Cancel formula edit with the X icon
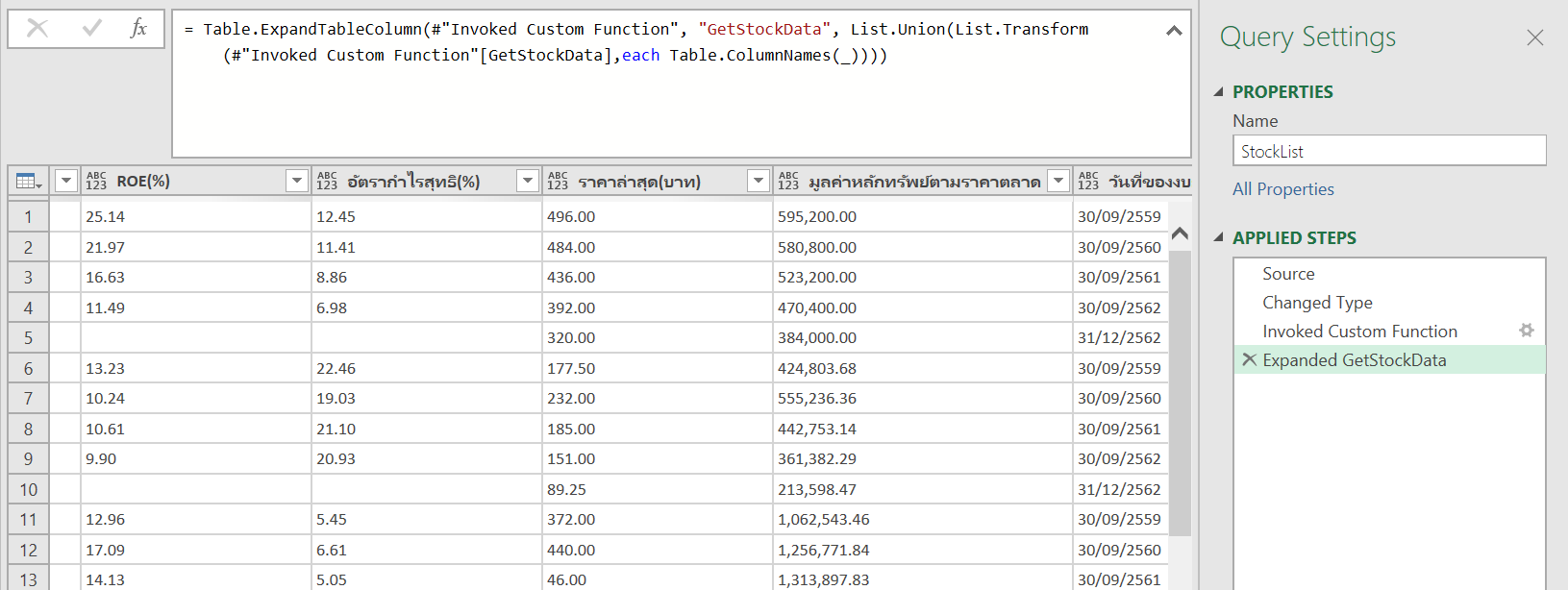The width and height of the screenshot is (1568, 590). (37, 28)
